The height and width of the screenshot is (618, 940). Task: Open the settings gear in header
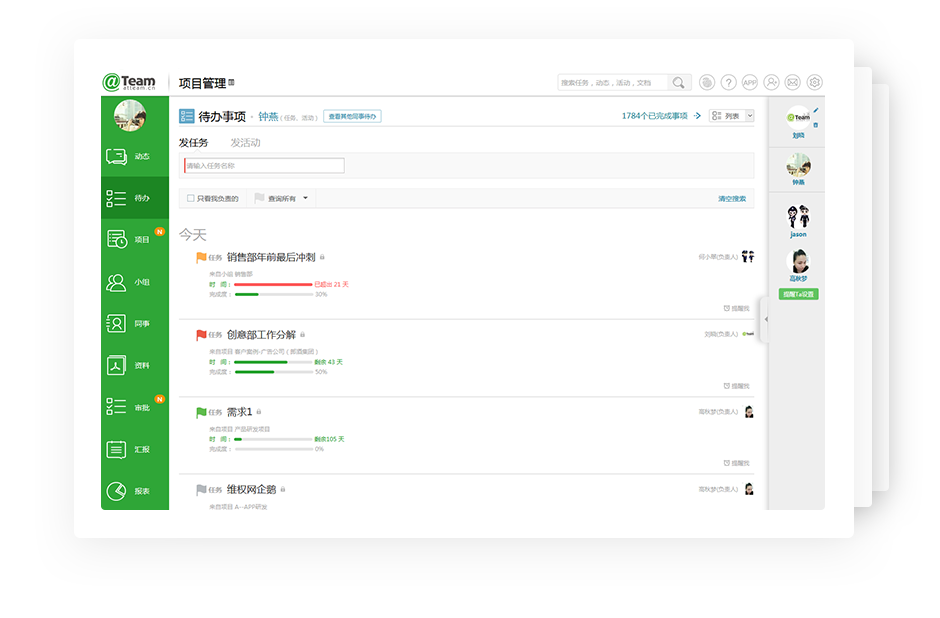tap(814, 83)
